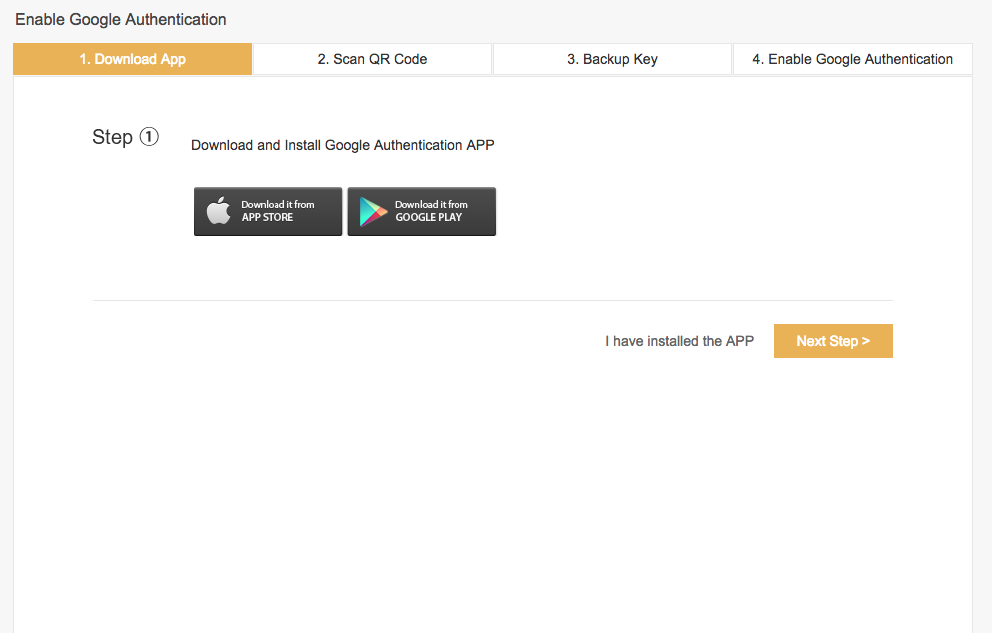The height and width of the screenshot is (633, 992).
Task: Open the 4. Enable Google Authentication tab
Action: click(x=853, y=59)
